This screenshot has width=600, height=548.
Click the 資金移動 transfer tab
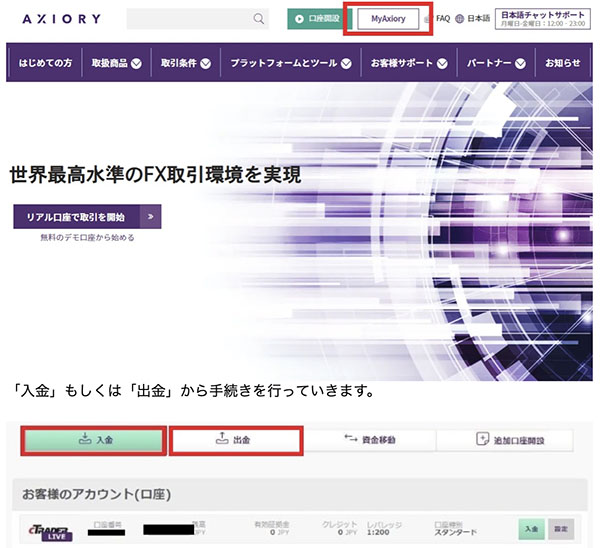pyautogui.click(x=370, y=440)
